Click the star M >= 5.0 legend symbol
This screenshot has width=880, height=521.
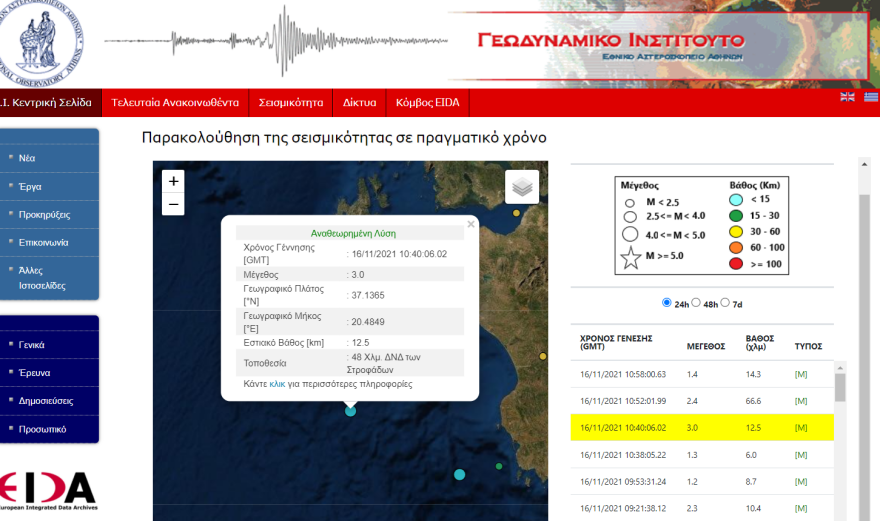tap(631, 258)
